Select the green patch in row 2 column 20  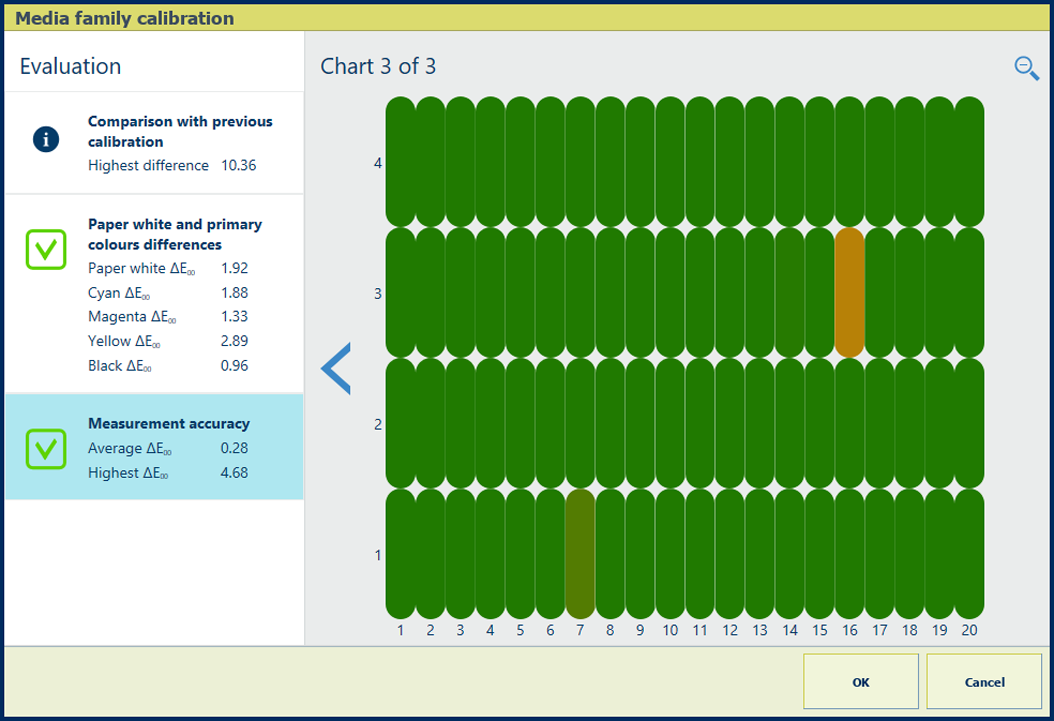click(x=969, y=423)
